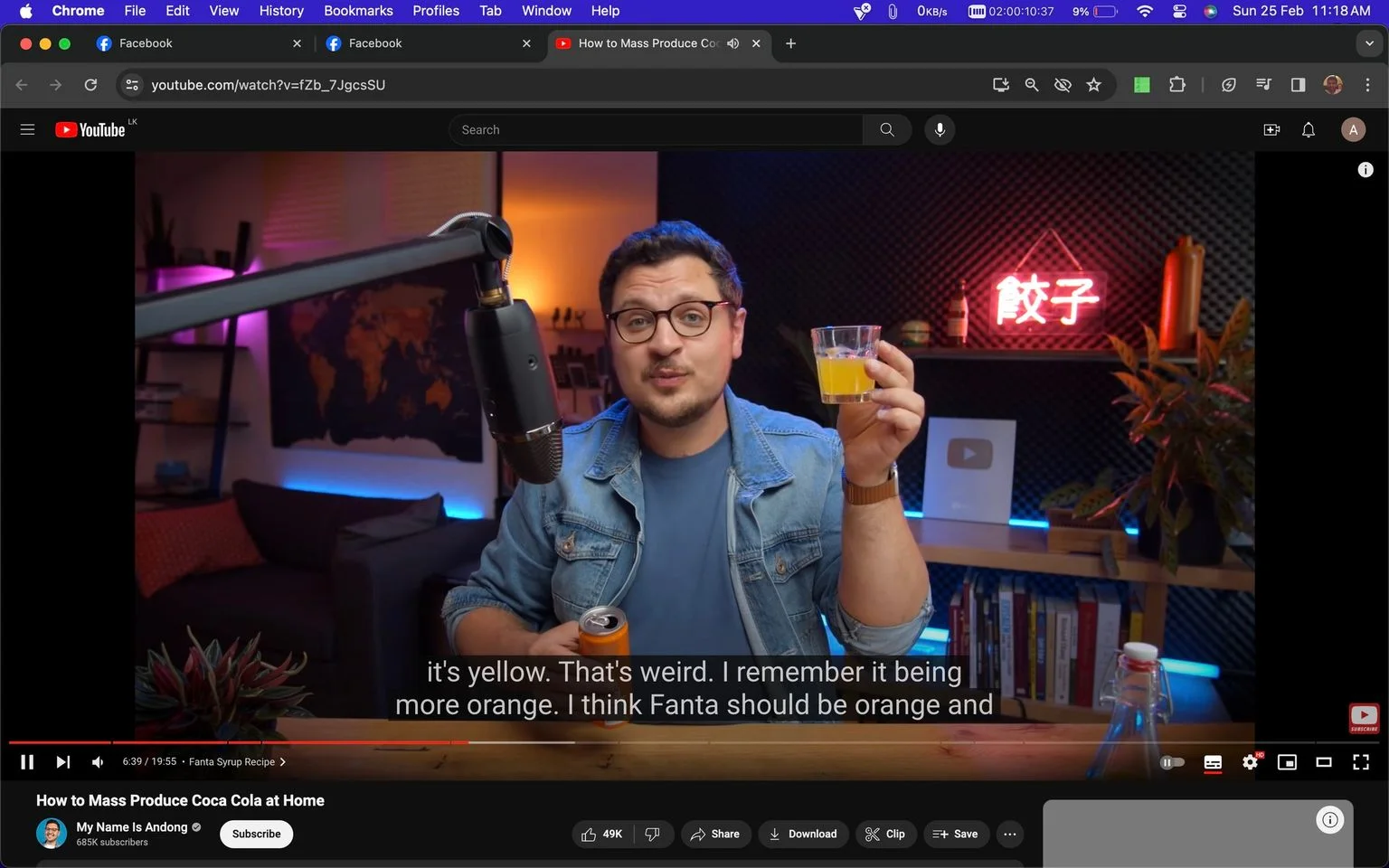Search with your voice microphone
The image size is (1389, 868).
click(940, 129)
